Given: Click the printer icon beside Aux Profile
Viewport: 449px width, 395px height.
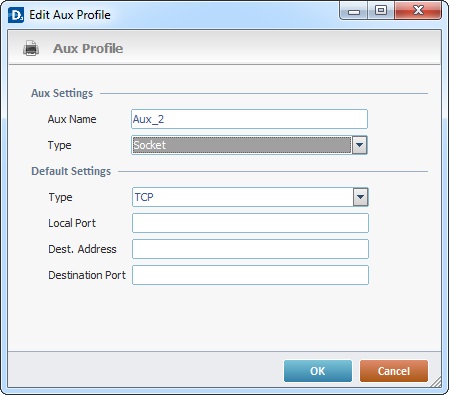Looking at the screenshot, I should [31, 48].
